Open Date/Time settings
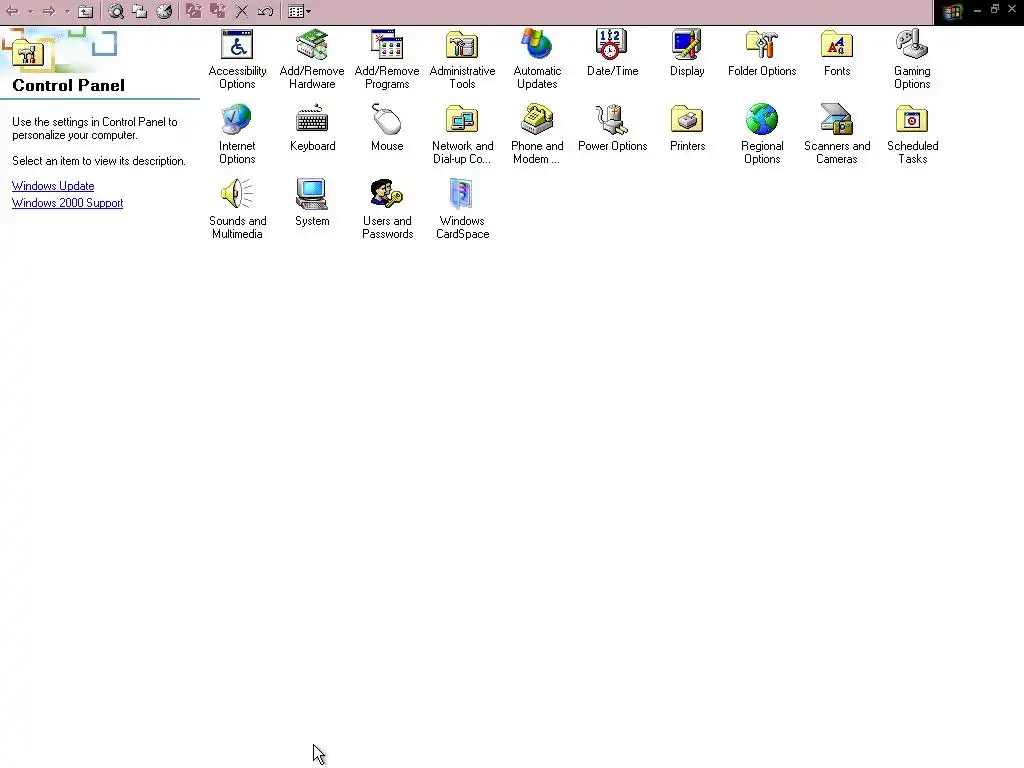Image resolution: width=1024 pixels, height=768 pixels. tap(612, 53)
